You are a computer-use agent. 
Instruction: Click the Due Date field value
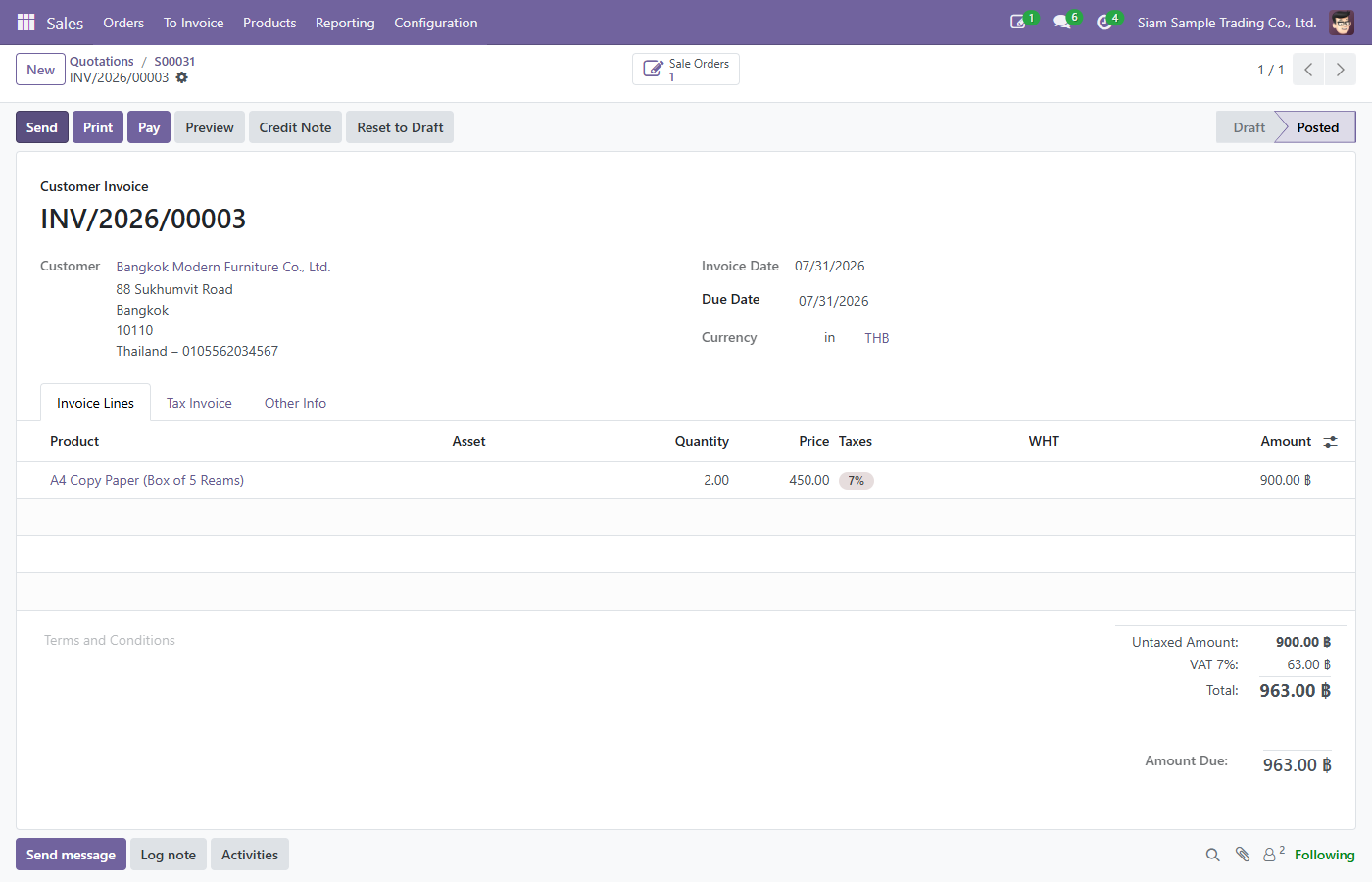(834, 301)
